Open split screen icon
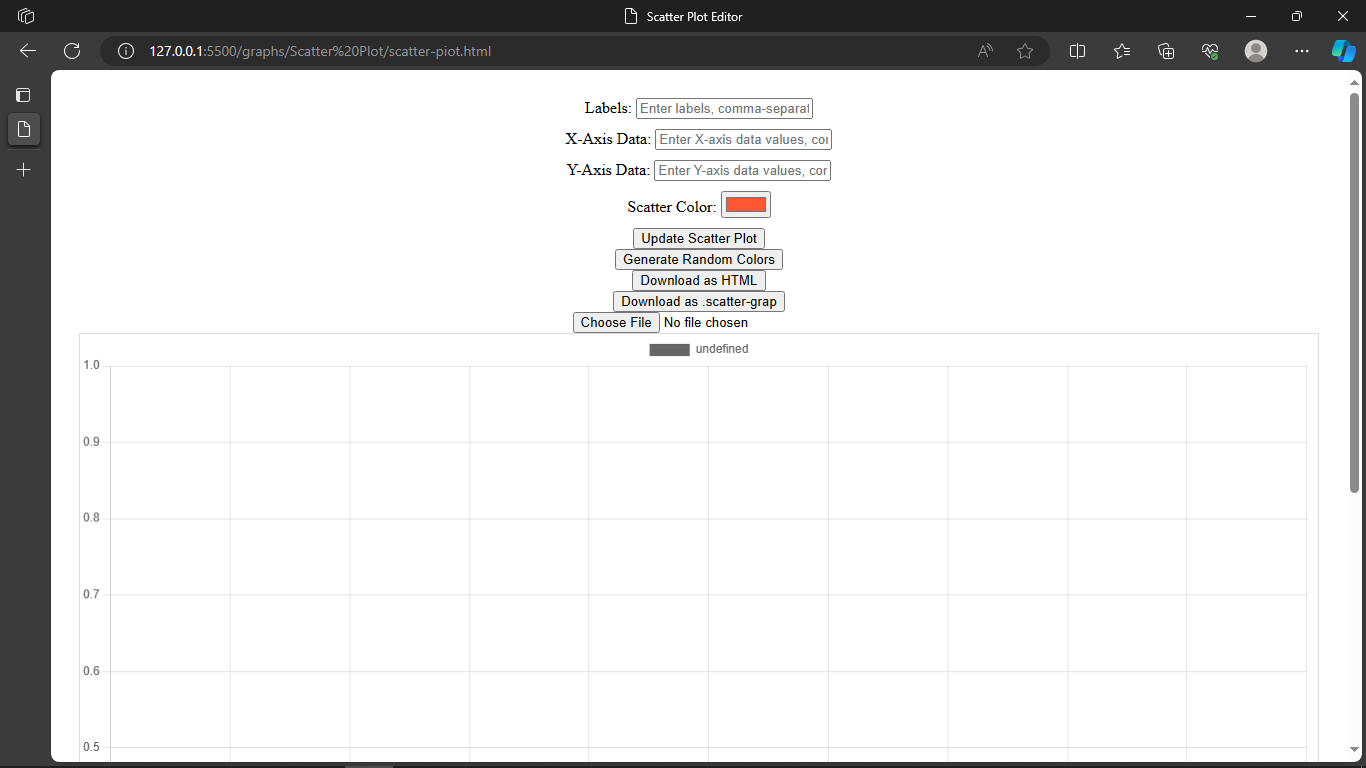Screen dimensions: 1366x768 (1078, 51)
